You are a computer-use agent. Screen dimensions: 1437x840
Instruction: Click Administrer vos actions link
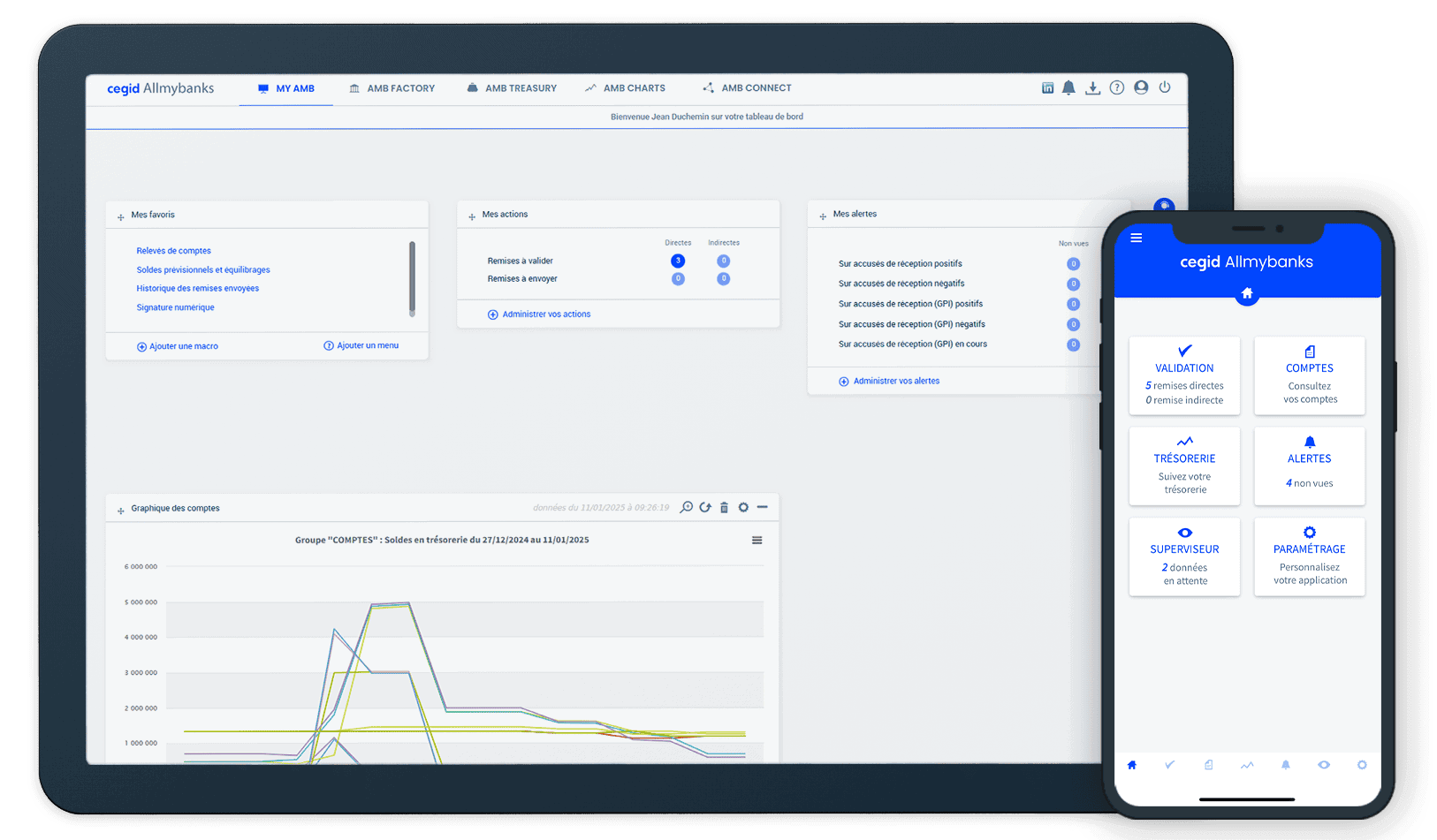[545, 314]
